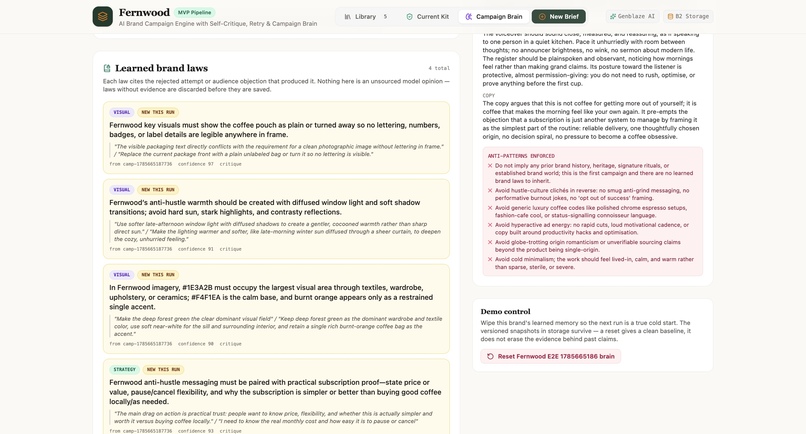Screen dimensions: 806x434
Task: Click the Fernwood stacked-layers logo icon
Action: [x=103, y=16]
